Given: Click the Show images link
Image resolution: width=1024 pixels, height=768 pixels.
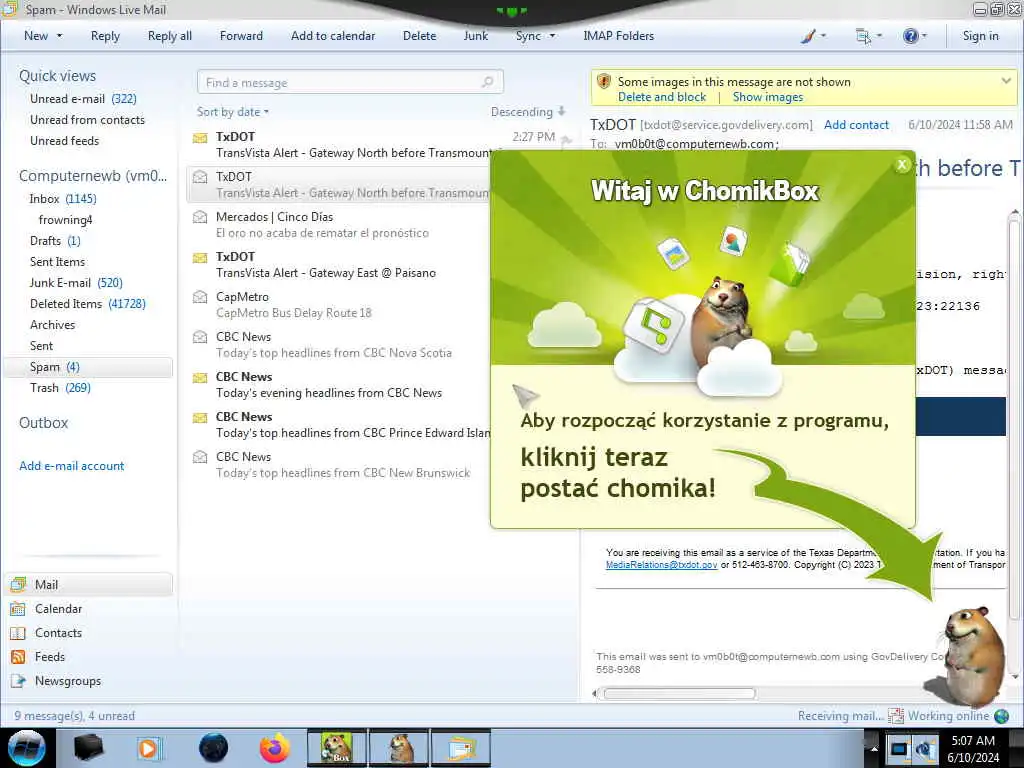Looking at the screenshot, I should [x=767, y=97].
